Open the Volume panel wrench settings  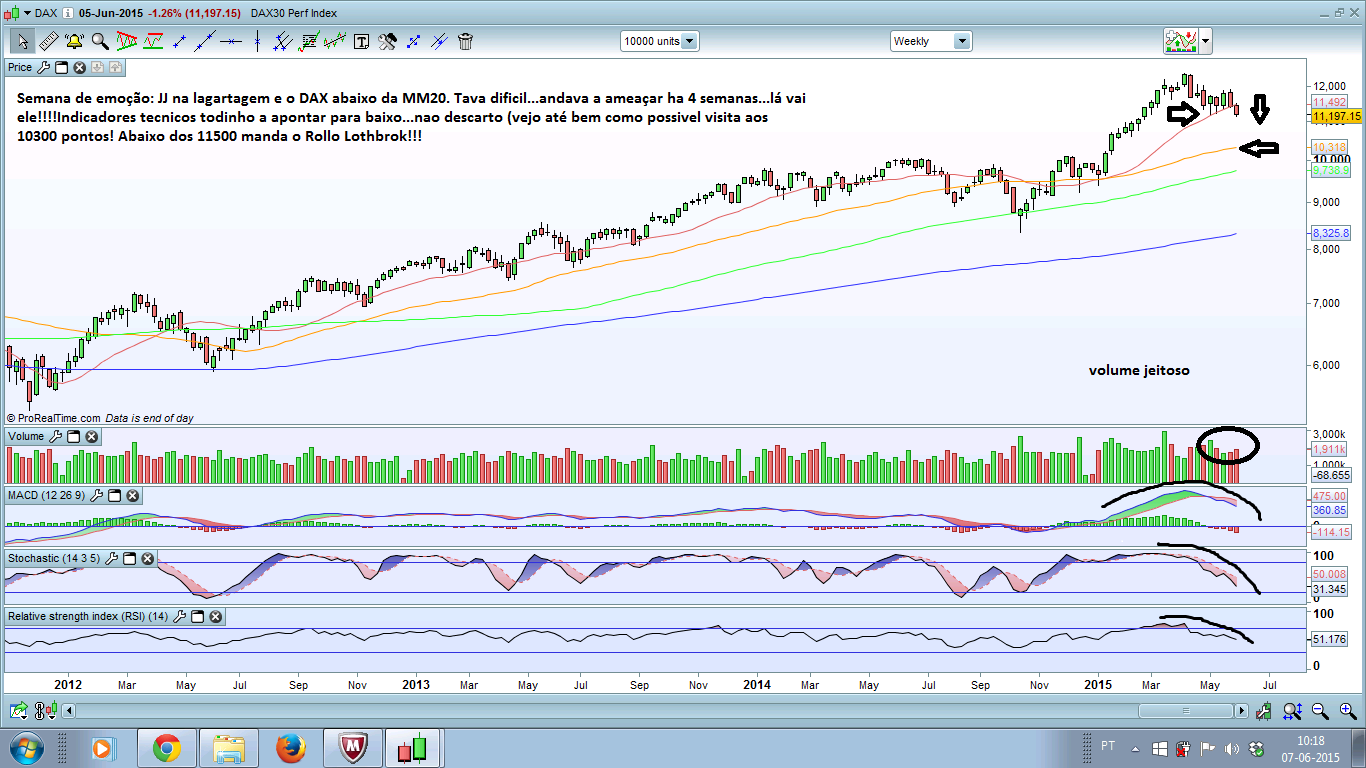56,436
